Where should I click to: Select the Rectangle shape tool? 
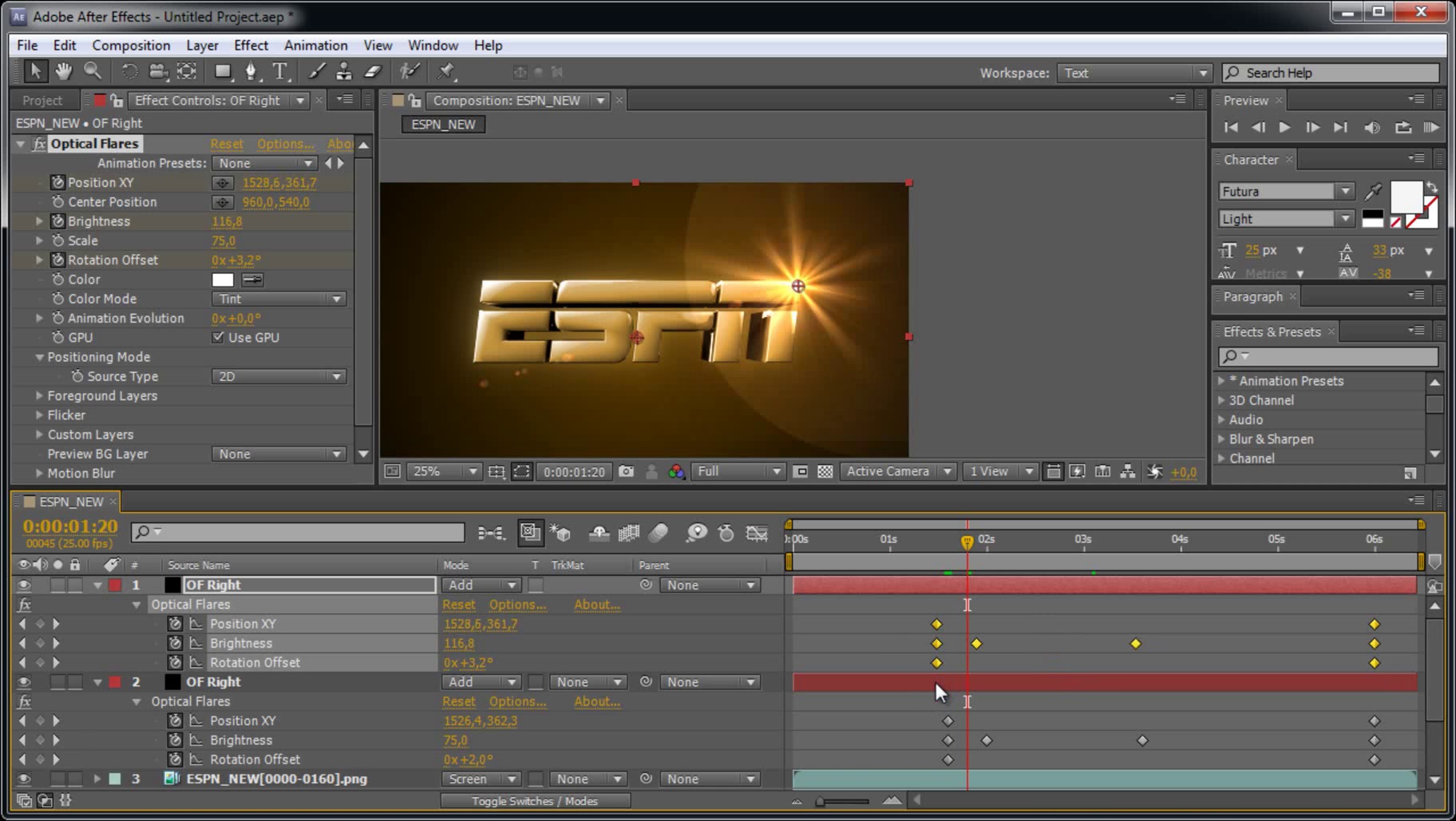pyautogui.click(x=223, y=71)
